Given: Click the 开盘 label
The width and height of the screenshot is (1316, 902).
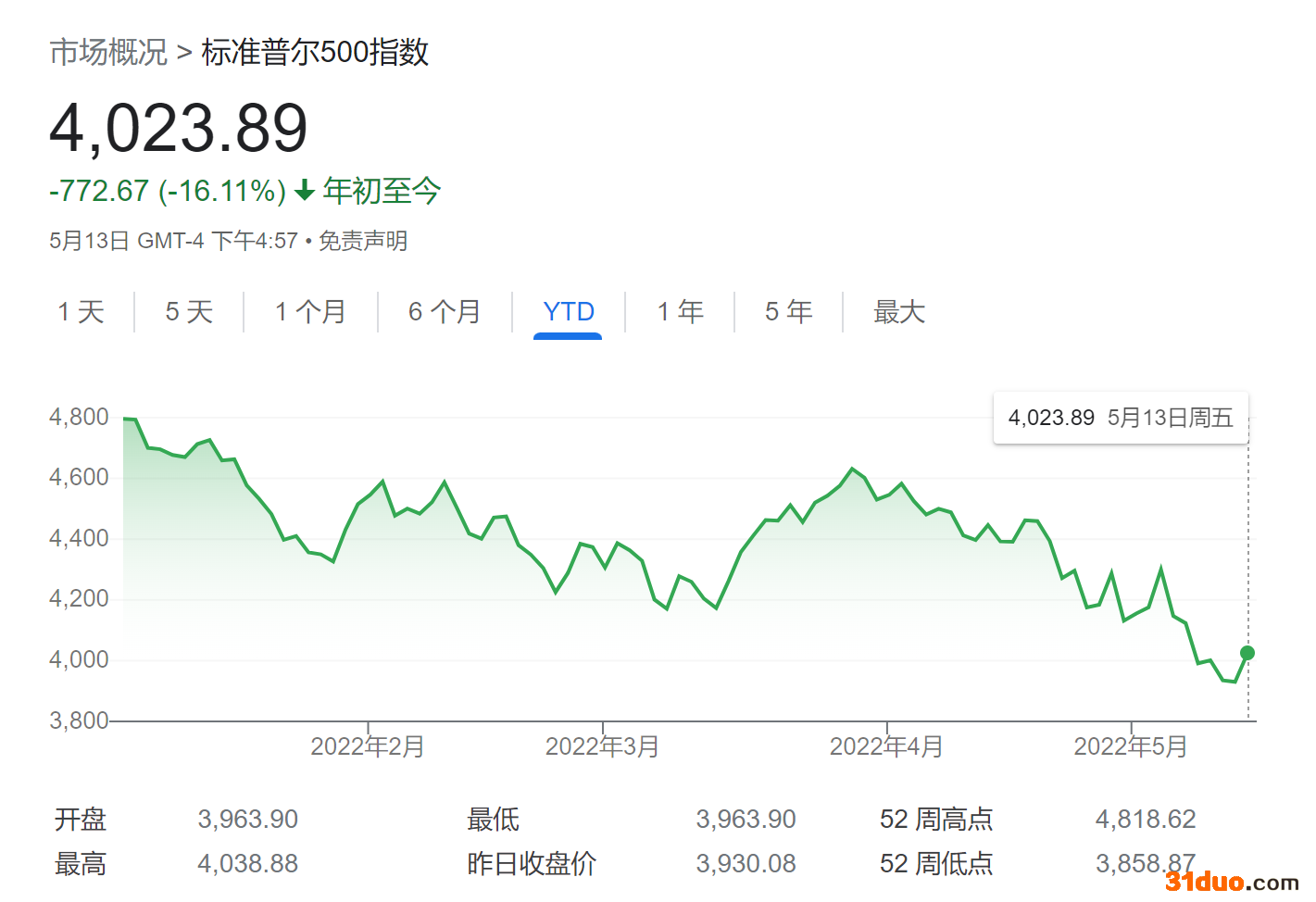Looking at the screenshot, I should (x=81, y=820).
